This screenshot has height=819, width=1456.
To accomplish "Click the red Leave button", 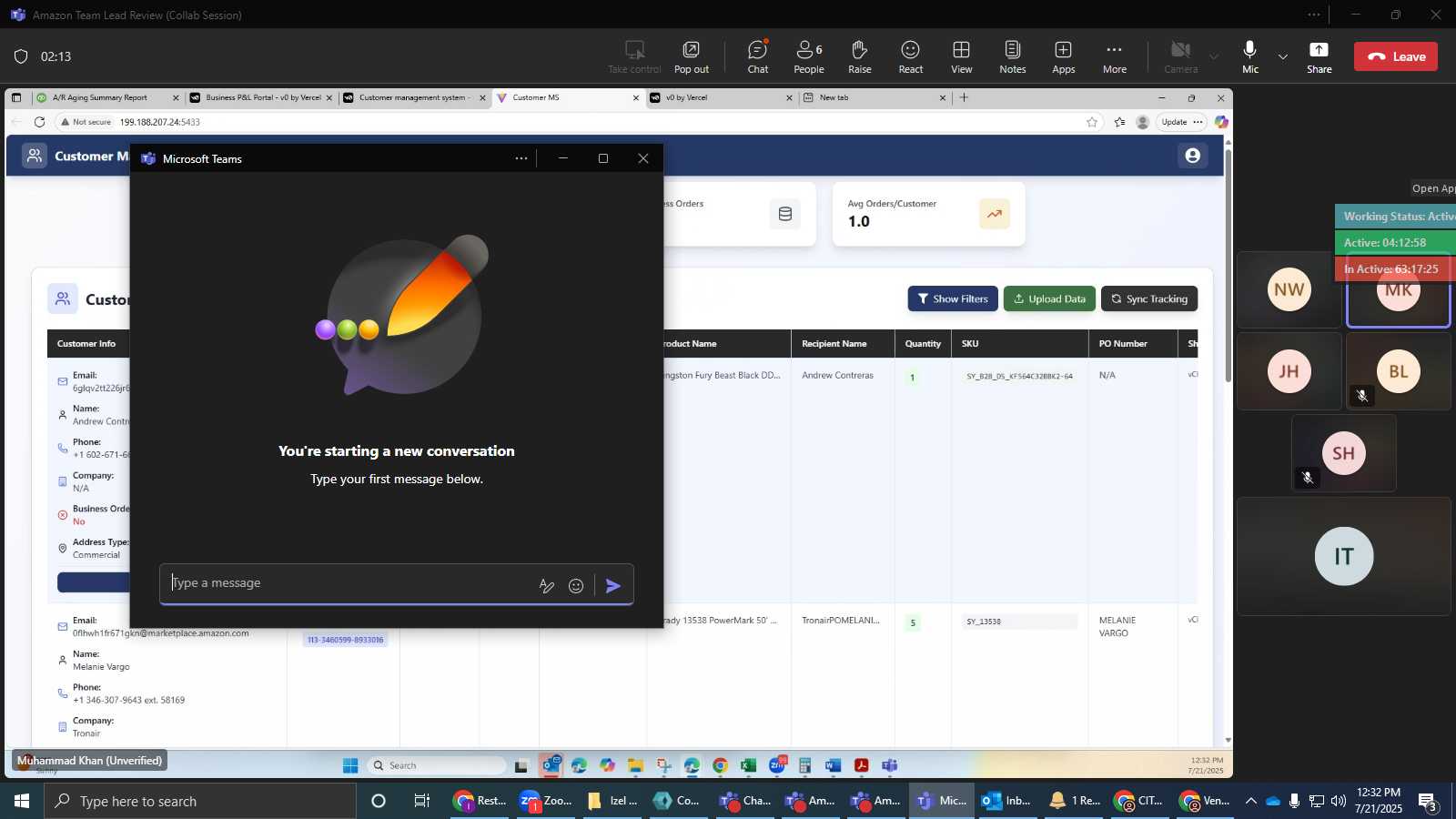I will [x=1396, y=56].
